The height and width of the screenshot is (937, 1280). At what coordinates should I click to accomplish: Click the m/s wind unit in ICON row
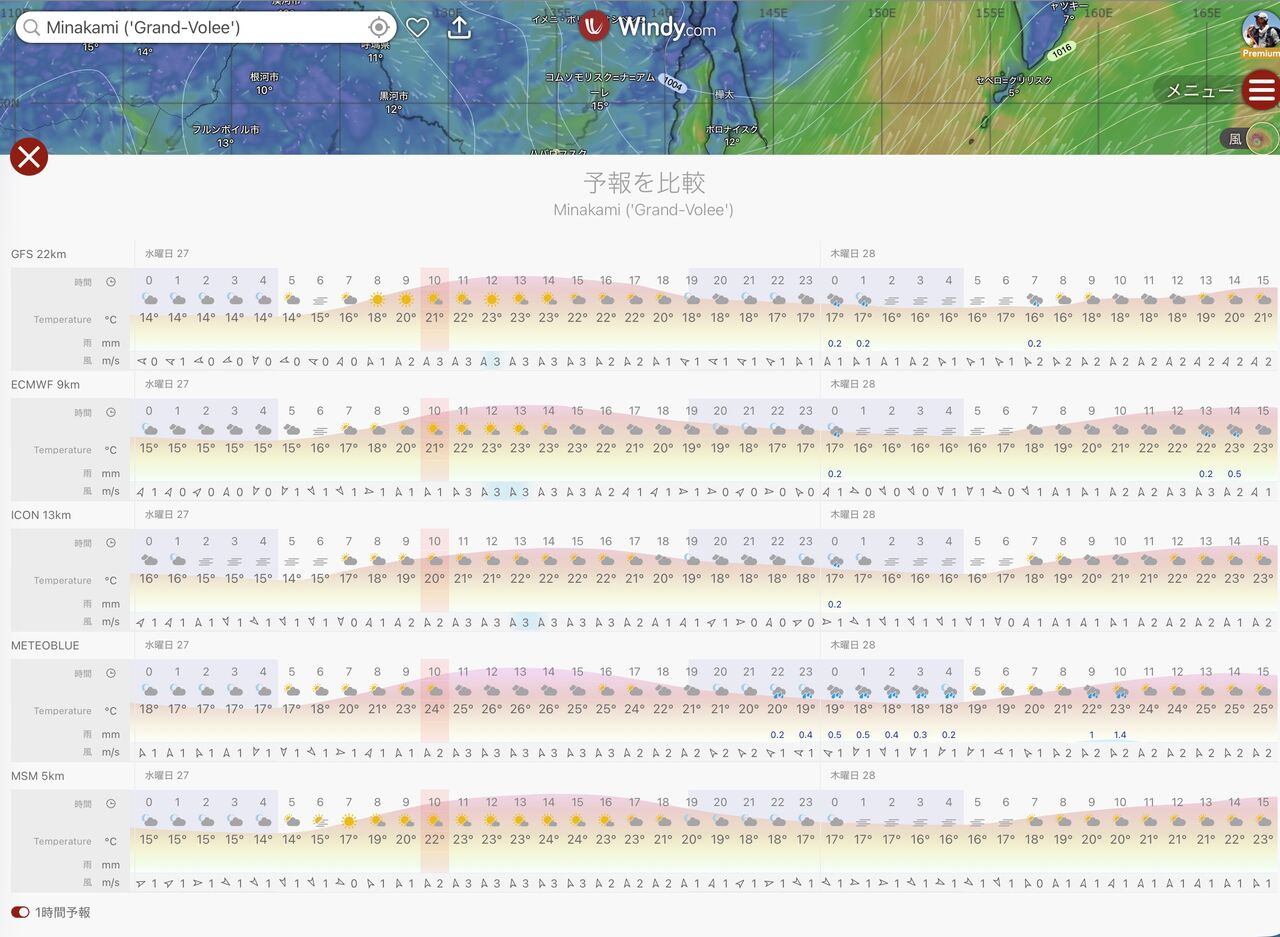110,622
